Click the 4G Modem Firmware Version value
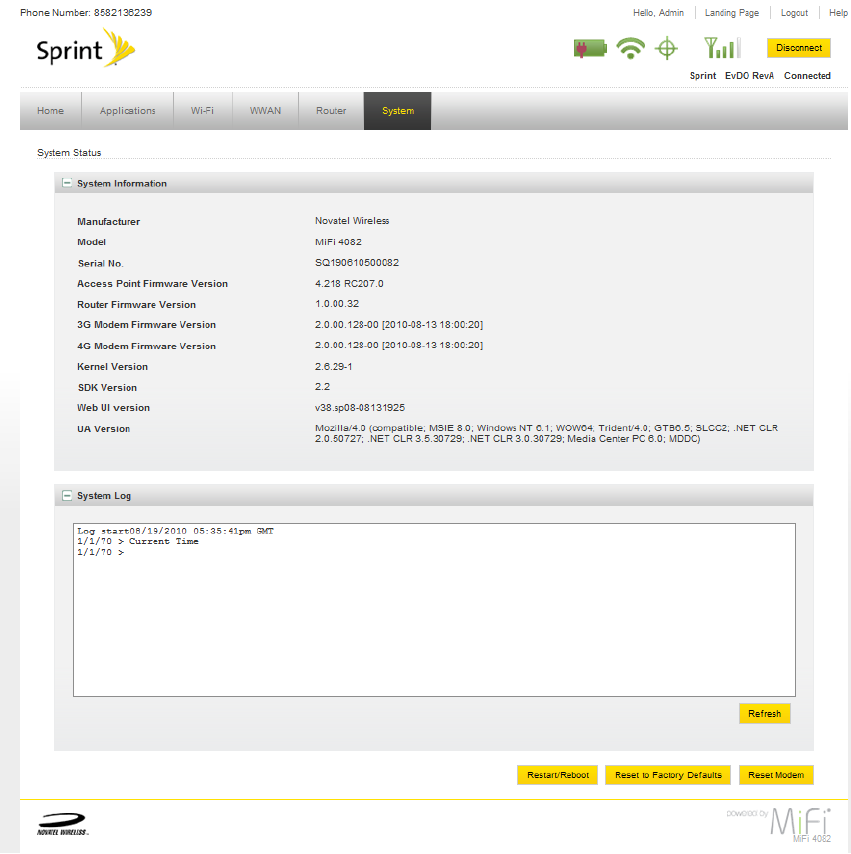The height and width of the screenshot is (854, 851). click(399, 345)
